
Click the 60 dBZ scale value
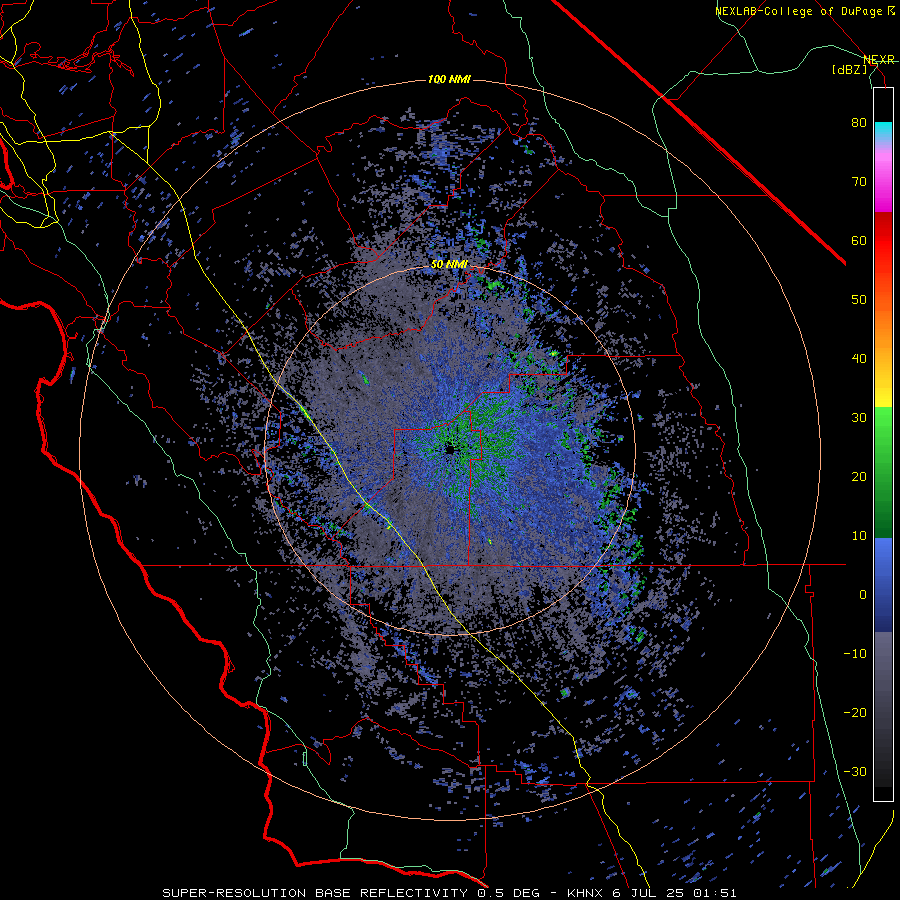859,240
